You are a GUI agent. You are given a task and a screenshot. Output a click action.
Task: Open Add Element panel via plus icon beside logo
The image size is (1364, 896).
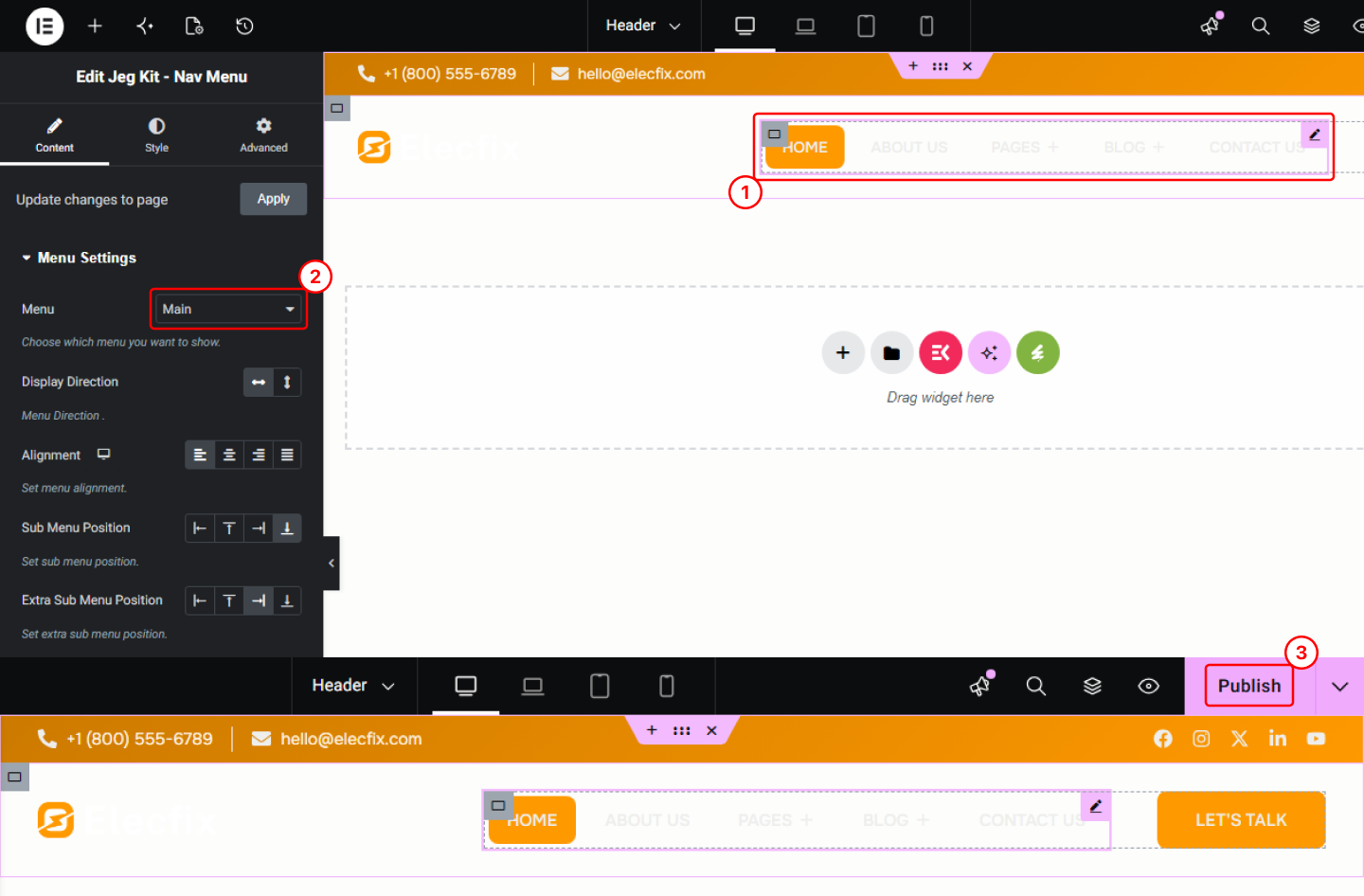[95, 27]
